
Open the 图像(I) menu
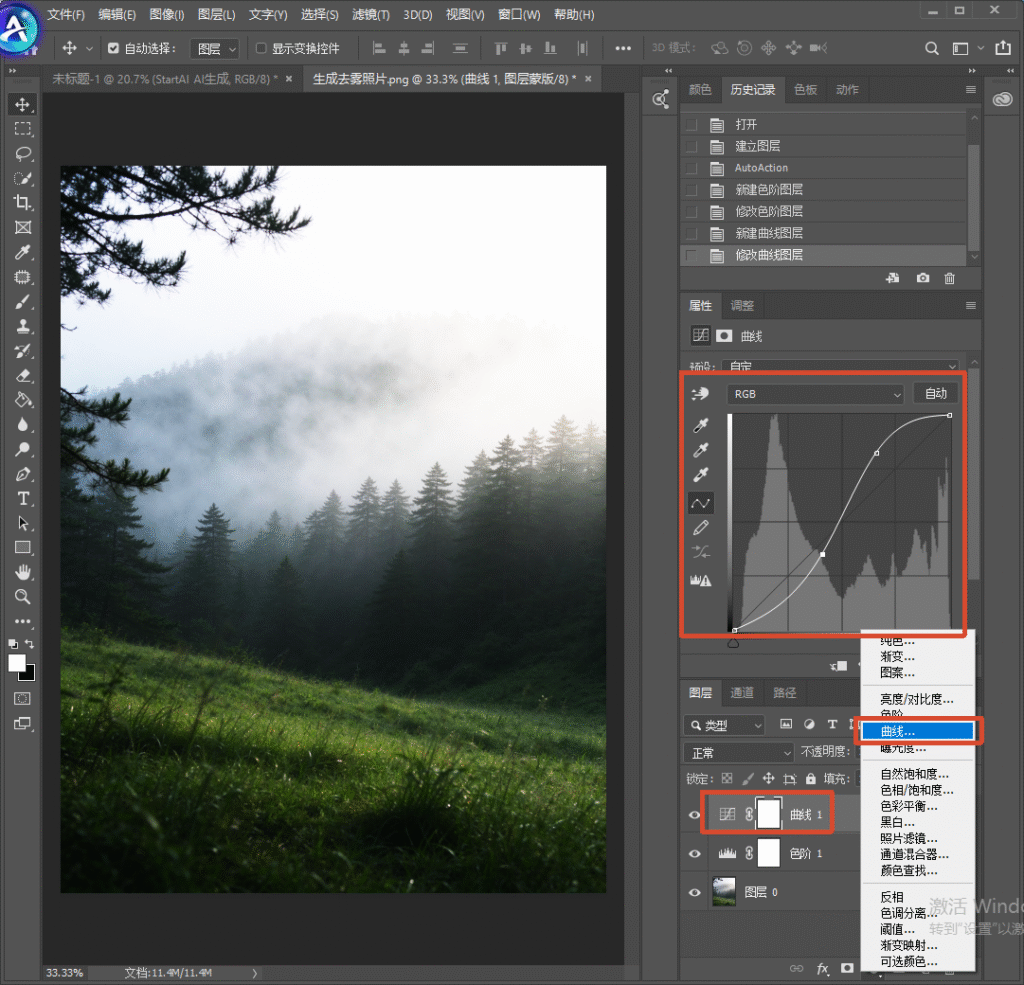click(x=167, y=14)
